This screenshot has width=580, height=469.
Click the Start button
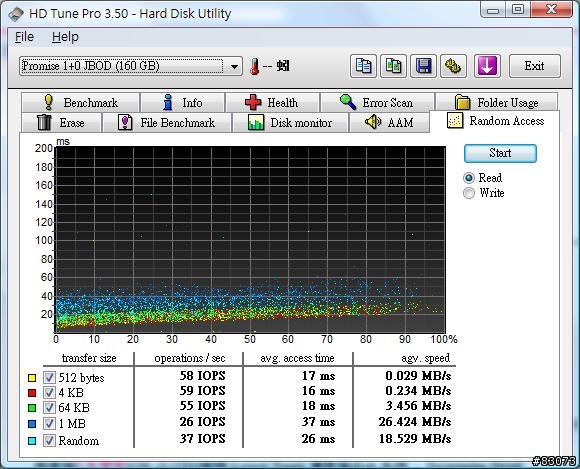500,153
